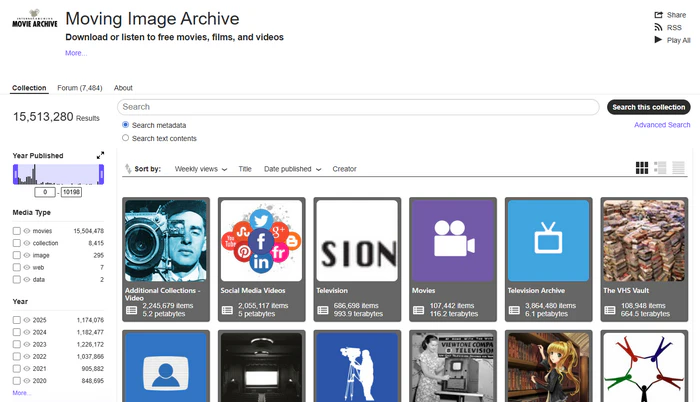700x402 pixels.
Task: Open the About tab
Action: (123, 88)
